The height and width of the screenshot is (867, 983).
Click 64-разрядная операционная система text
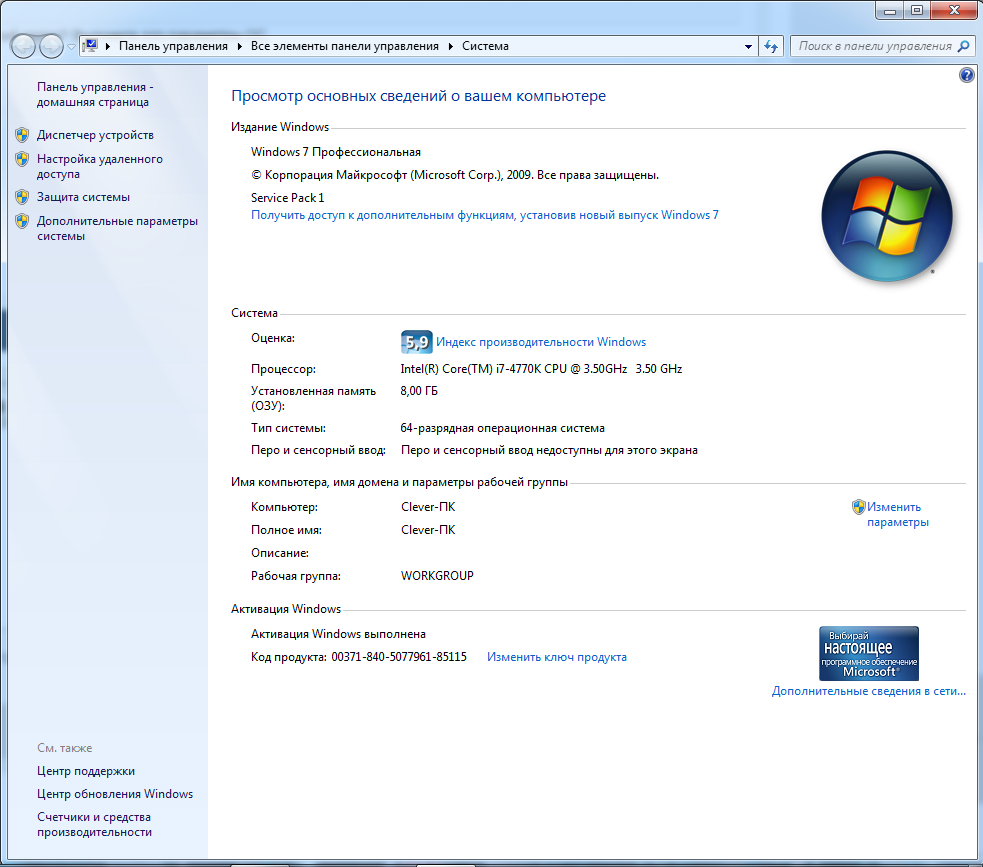point(502,428)
